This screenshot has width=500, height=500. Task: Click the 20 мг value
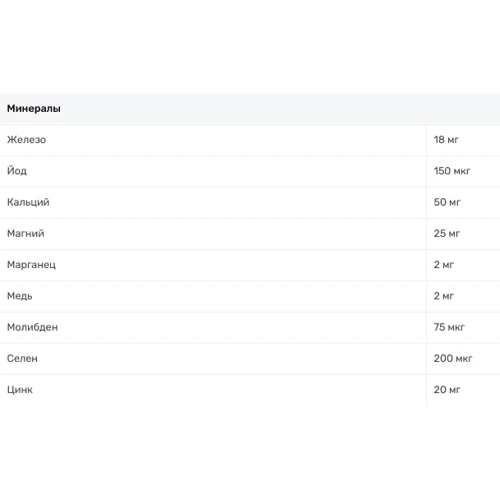pos(447,389)
